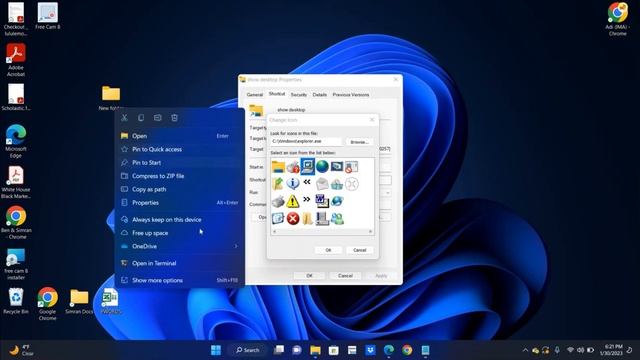Choose the folder with green arrow icon

pos(278,184)
